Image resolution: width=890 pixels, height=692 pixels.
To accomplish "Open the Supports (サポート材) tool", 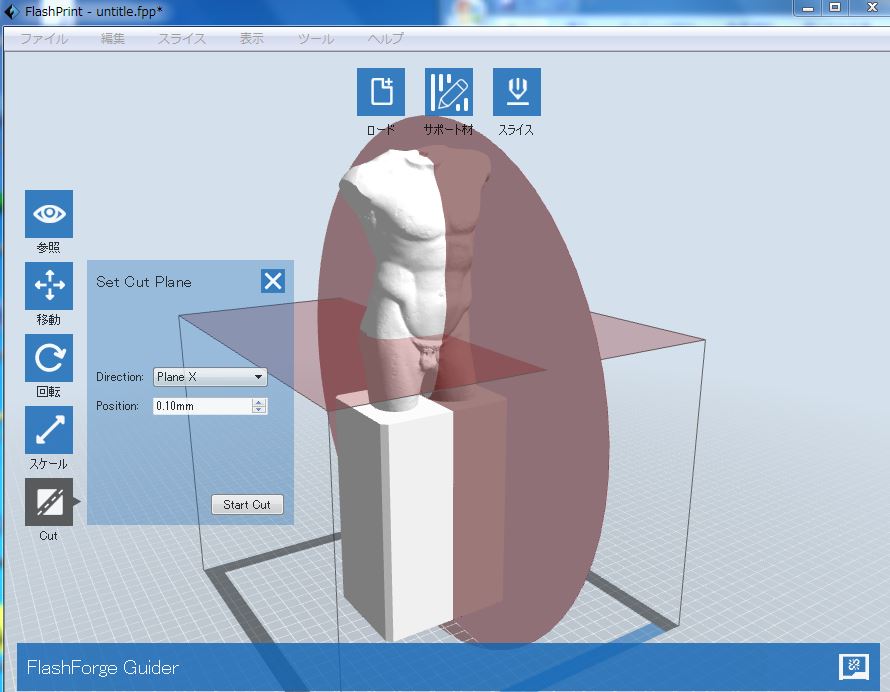I will click(448, 92).
